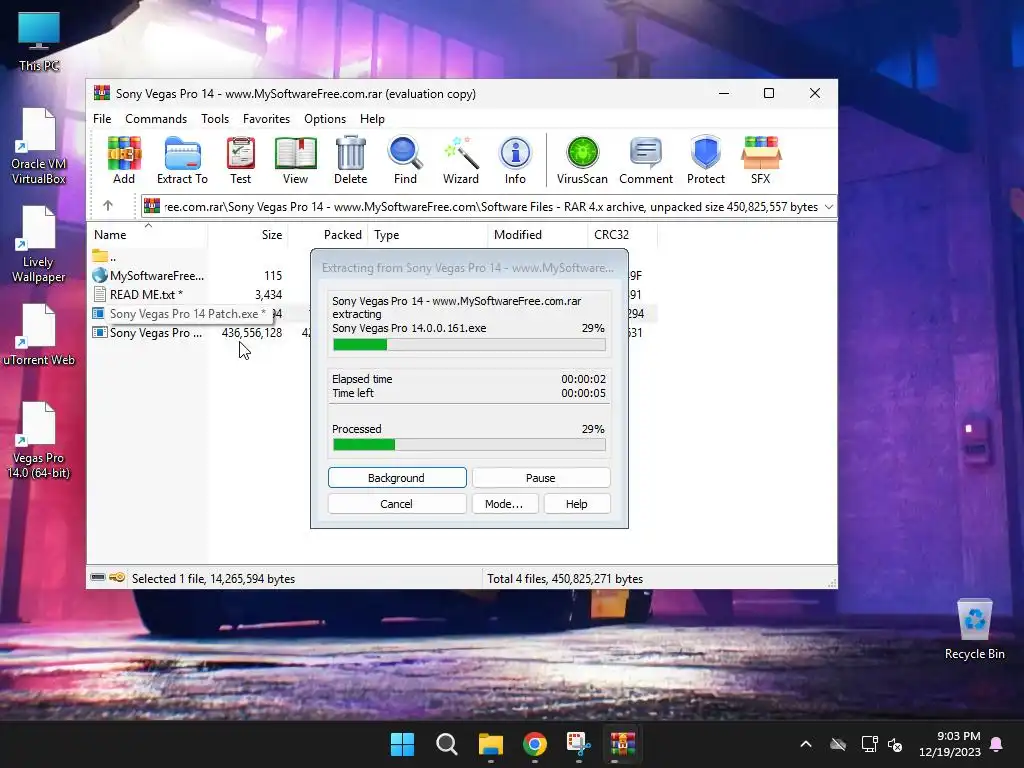The height and width of the screenshot is (768, 1024).
Task: Click the WinRAR title bar logo
Action: click(102, 93)
